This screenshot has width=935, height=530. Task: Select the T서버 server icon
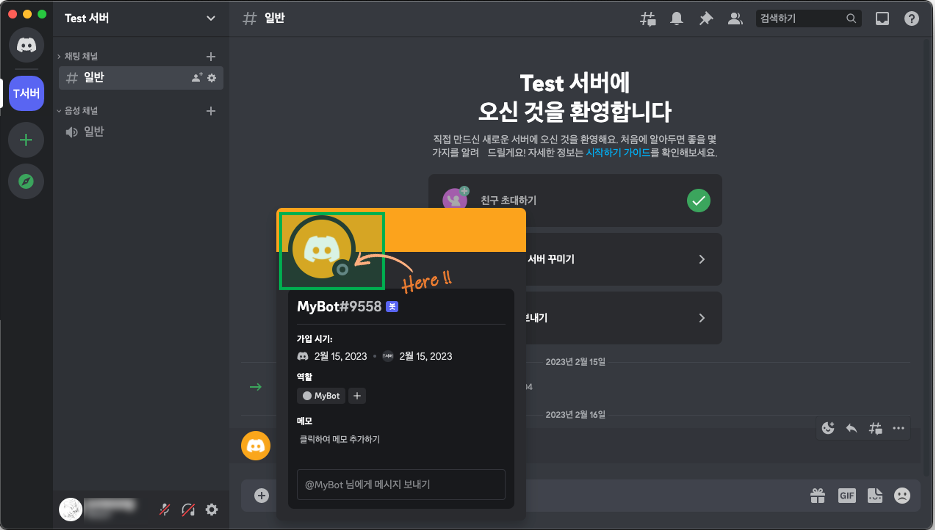[26, 94]
